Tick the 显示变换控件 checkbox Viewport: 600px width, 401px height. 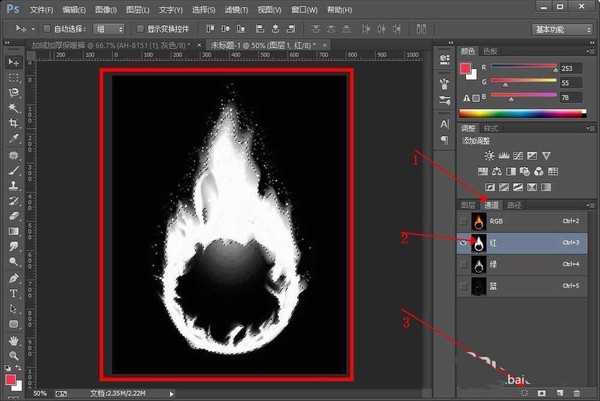[139, 30]
